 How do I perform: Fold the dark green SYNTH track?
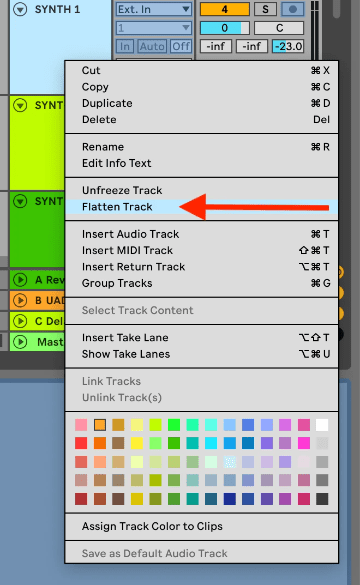20,201
